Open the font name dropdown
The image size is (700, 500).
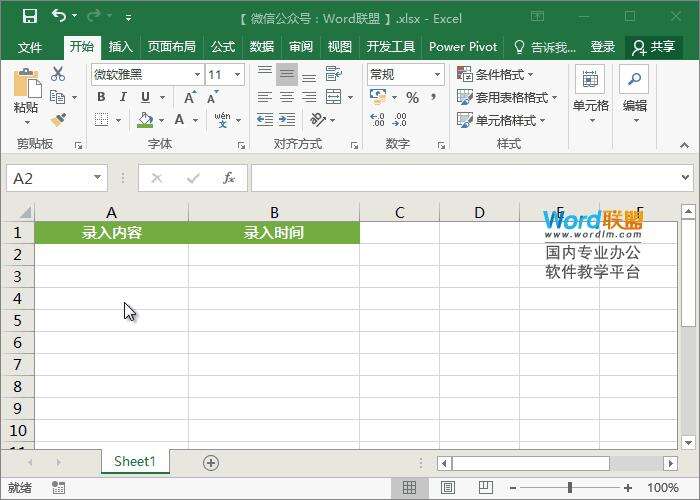tap(197, 75)
